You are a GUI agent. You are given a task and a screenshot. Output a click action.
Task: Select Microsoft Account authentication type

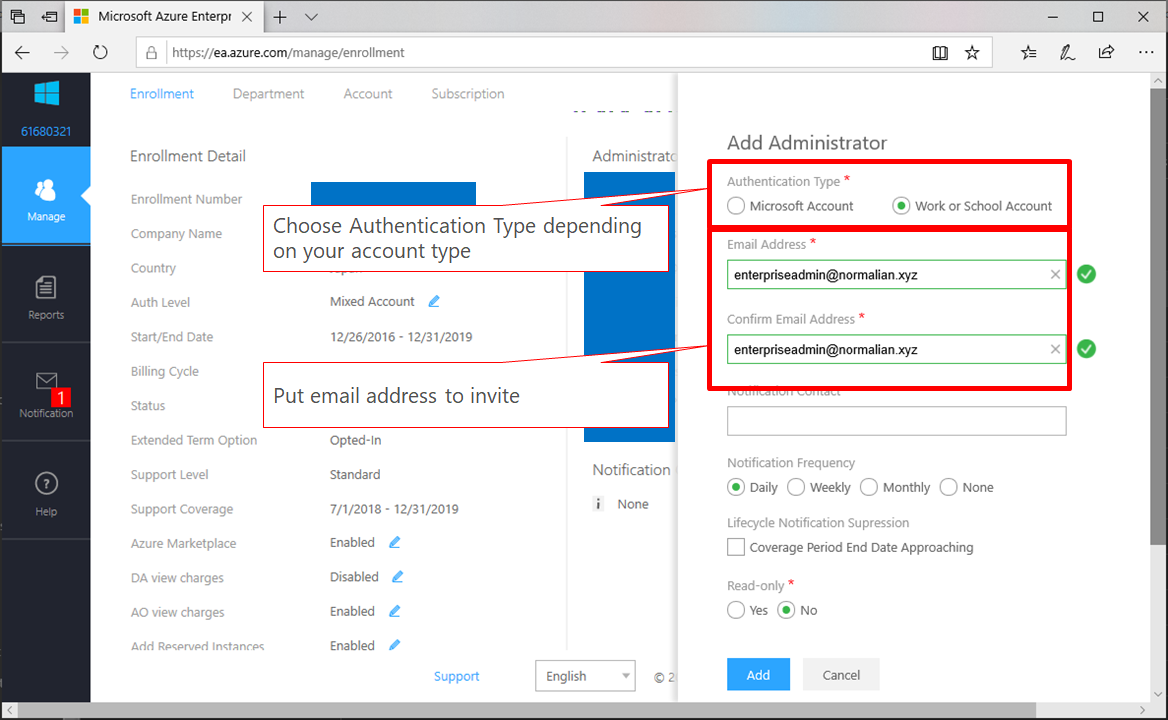pyautogui.click(x=736, y=206)
